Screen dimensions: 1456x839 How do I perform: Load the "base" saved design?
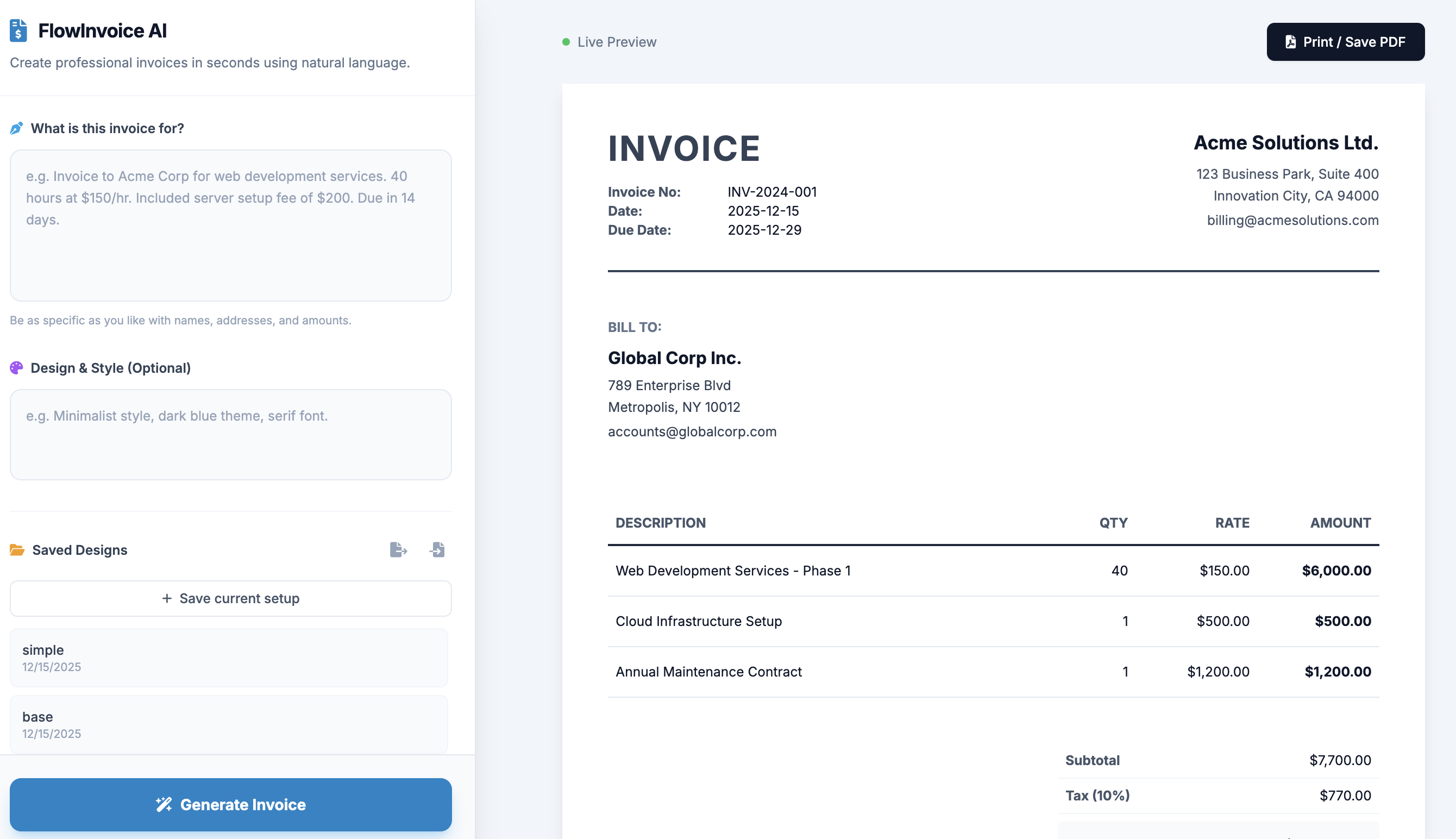coord(230,724)
